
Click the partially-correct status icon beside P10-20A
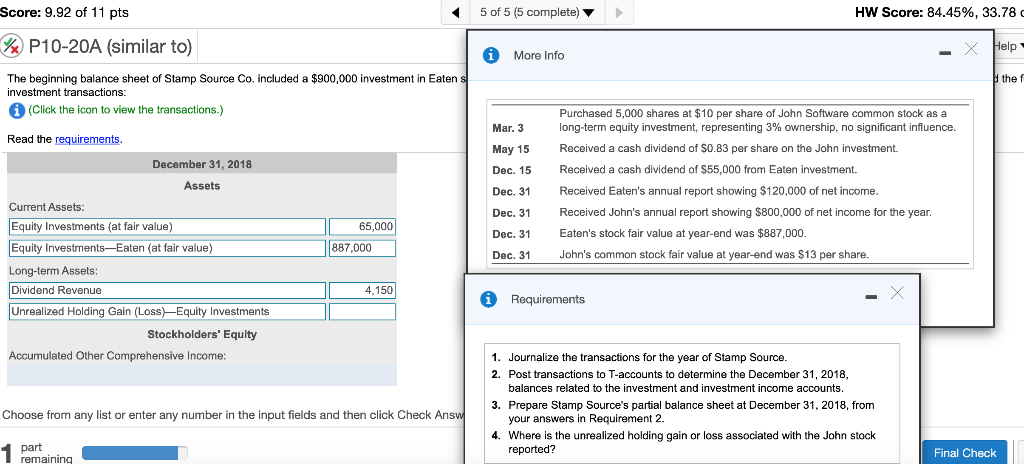click(x=12, y=46)
